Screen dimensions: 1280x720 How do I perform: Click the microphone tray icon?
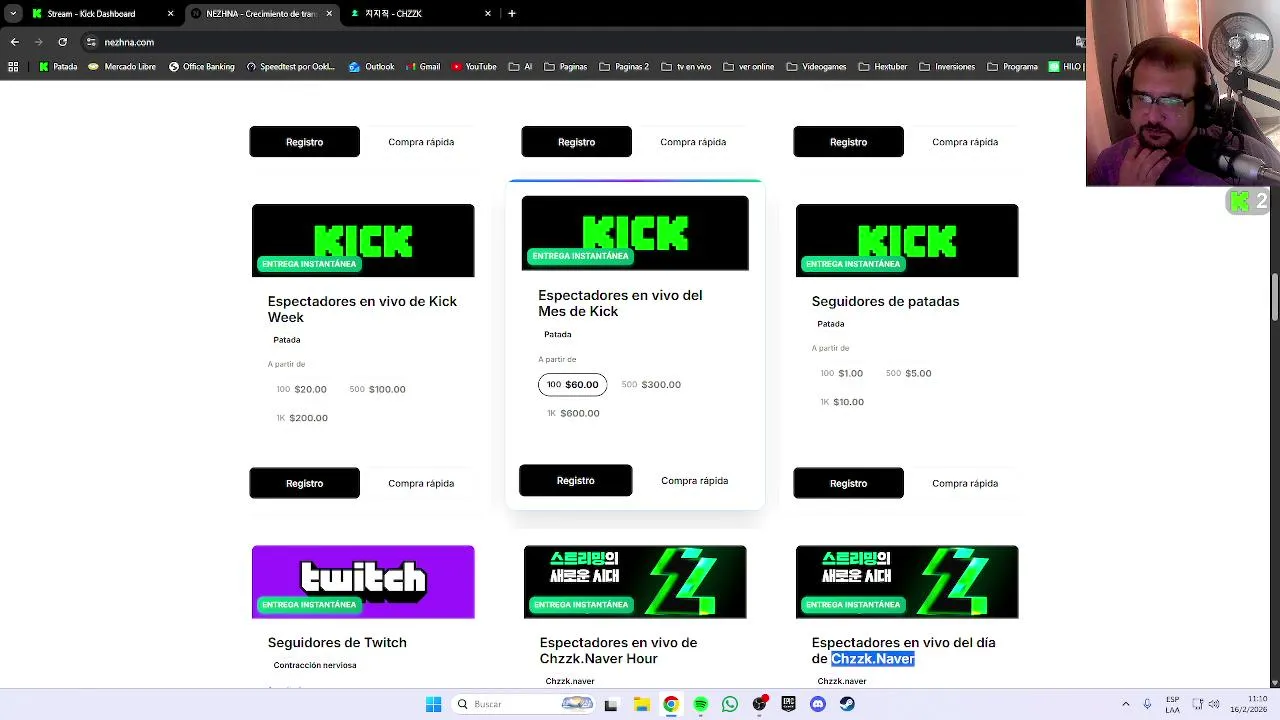point(1147,704)
